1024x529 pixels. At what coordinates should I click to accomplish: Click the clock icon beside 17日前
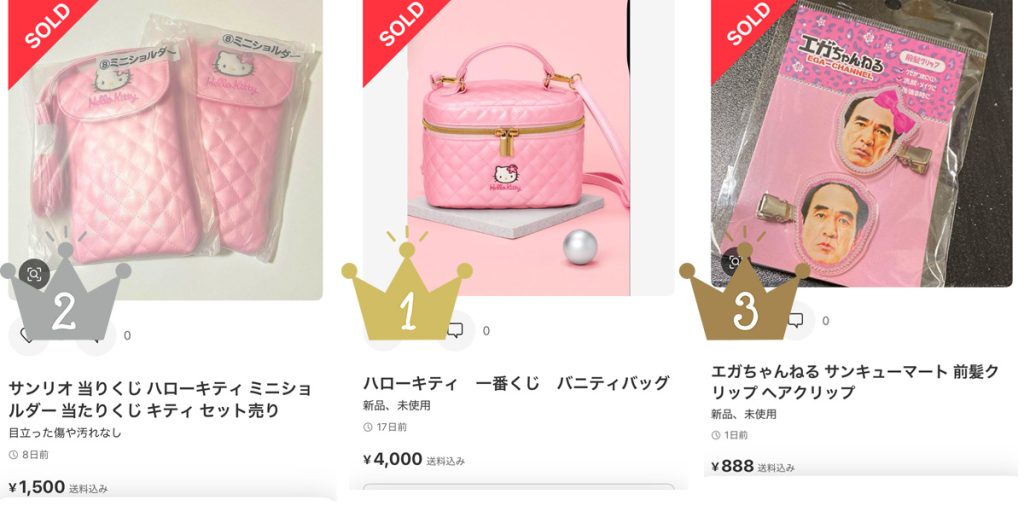click(x=368, y=427)
